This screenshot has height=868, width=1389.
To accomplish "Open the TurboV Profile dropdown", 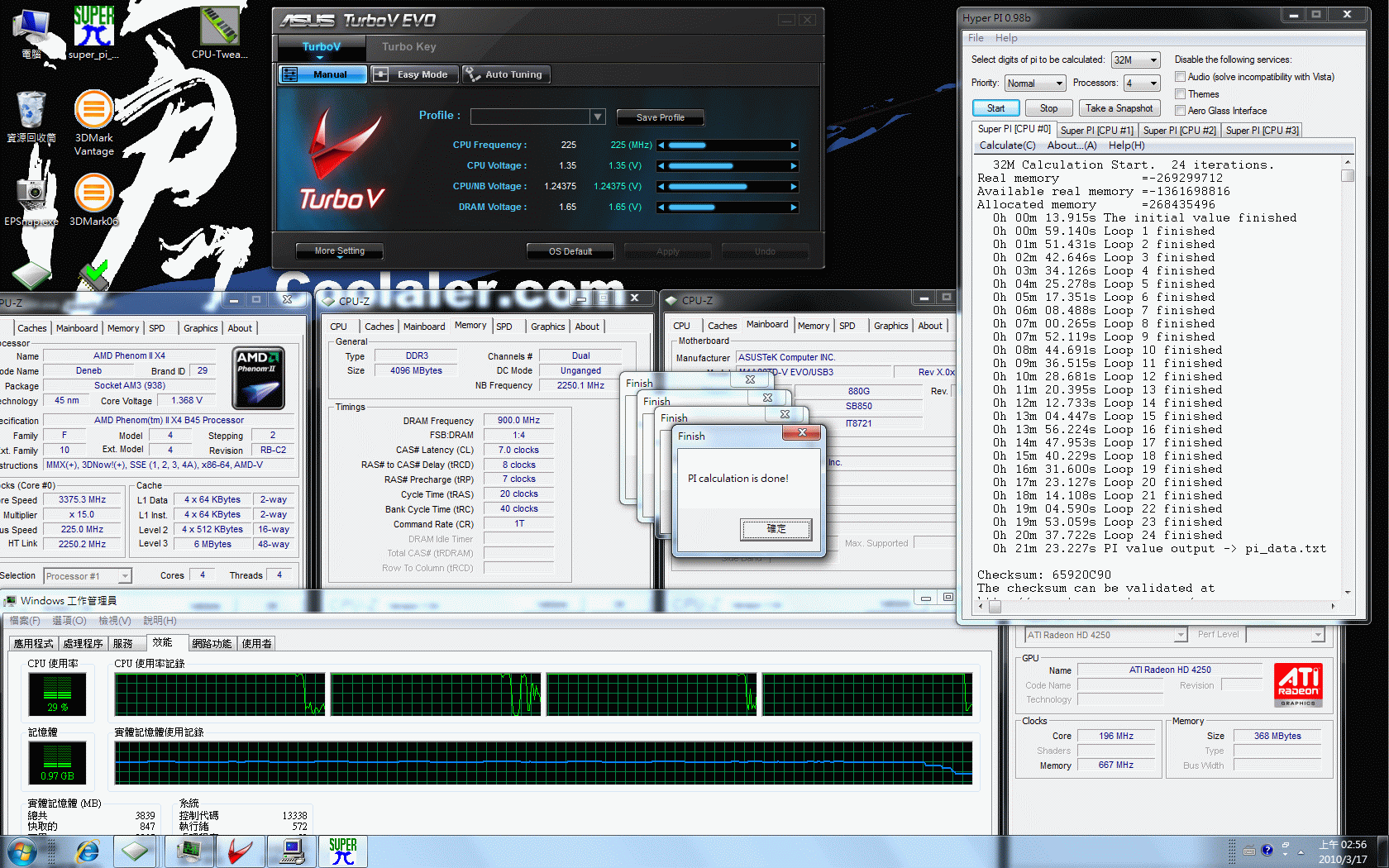I will [x=598, y=117].
